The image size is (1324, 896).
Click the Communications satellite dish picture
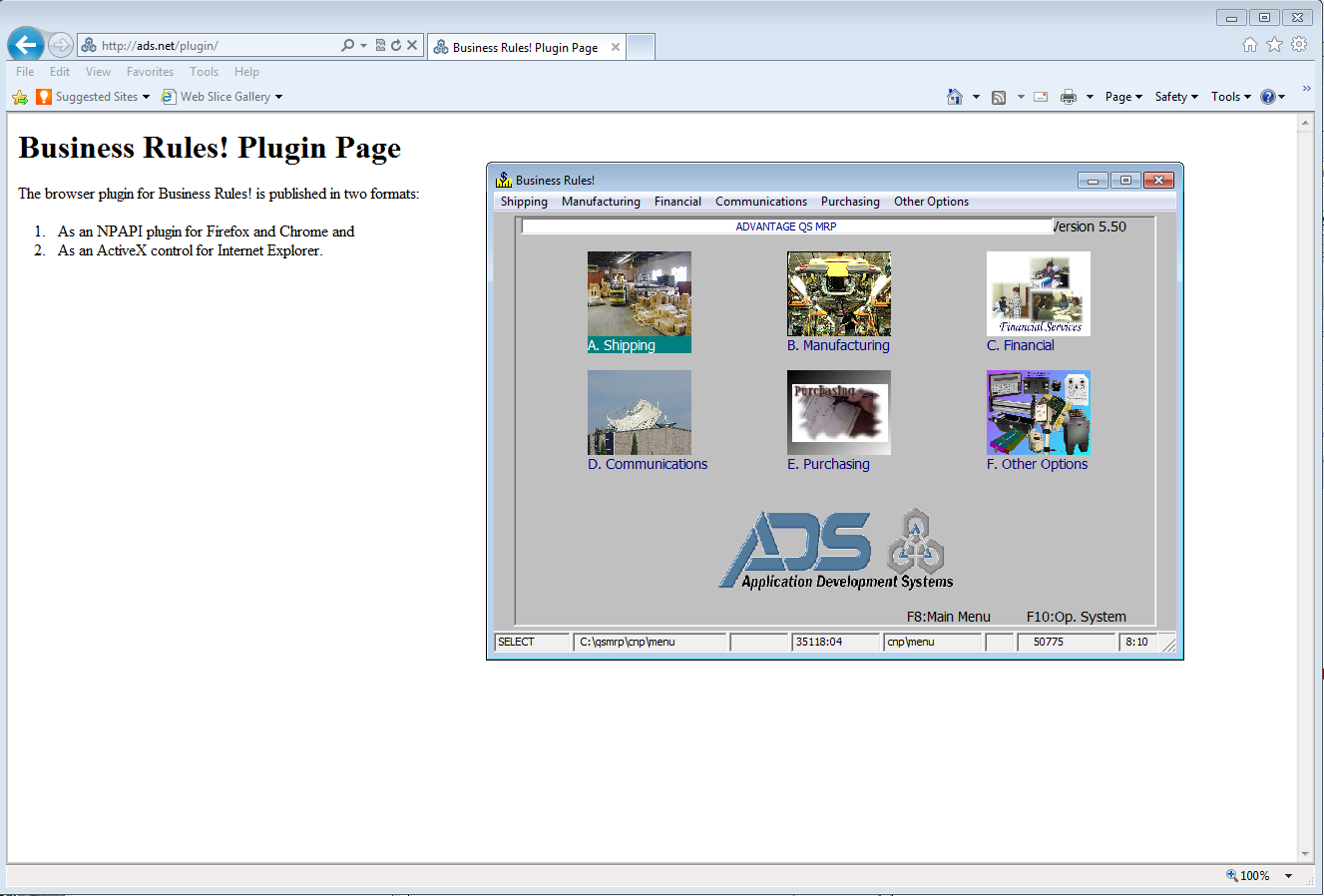(x=639, y=412)
